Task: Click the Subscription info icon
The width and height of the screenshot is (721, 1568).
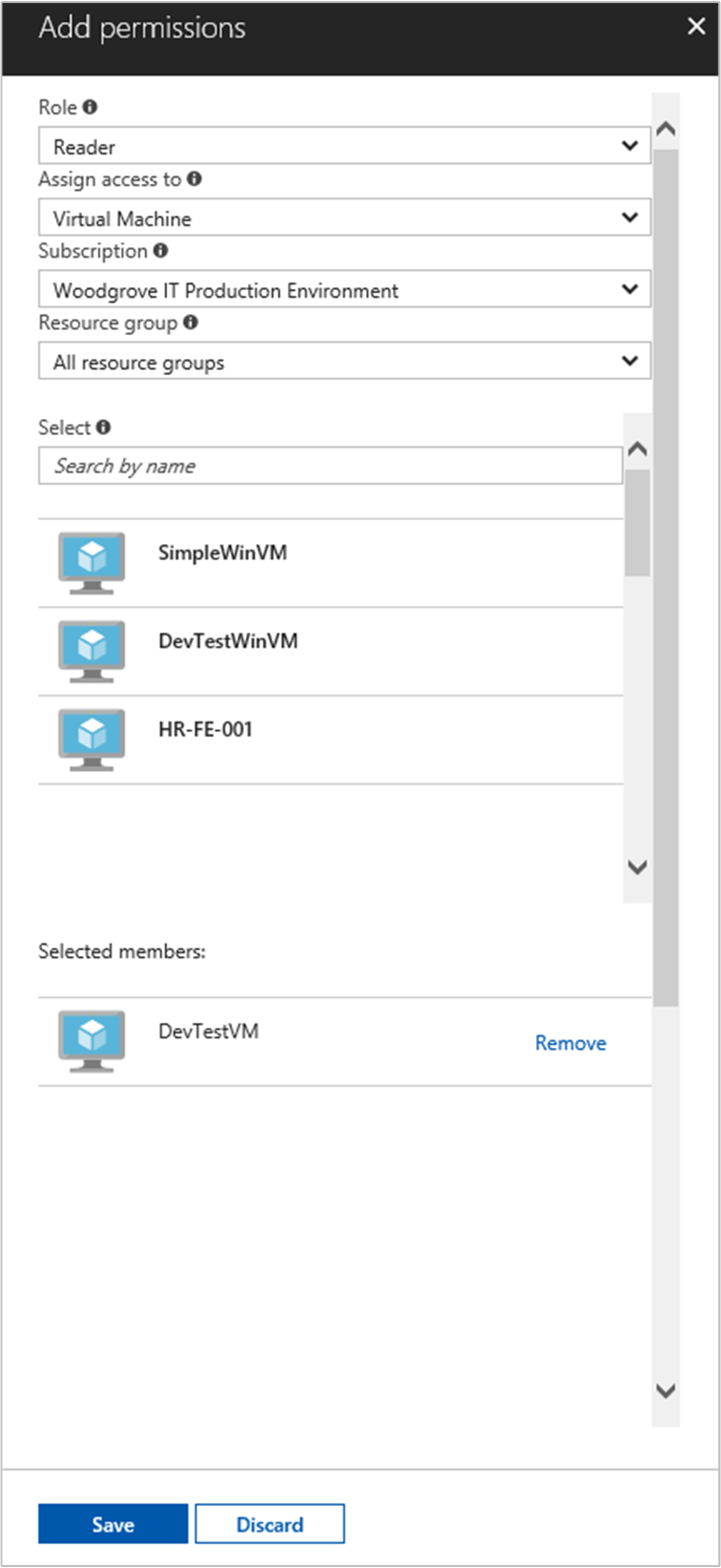Action: (x=160, y=250)
